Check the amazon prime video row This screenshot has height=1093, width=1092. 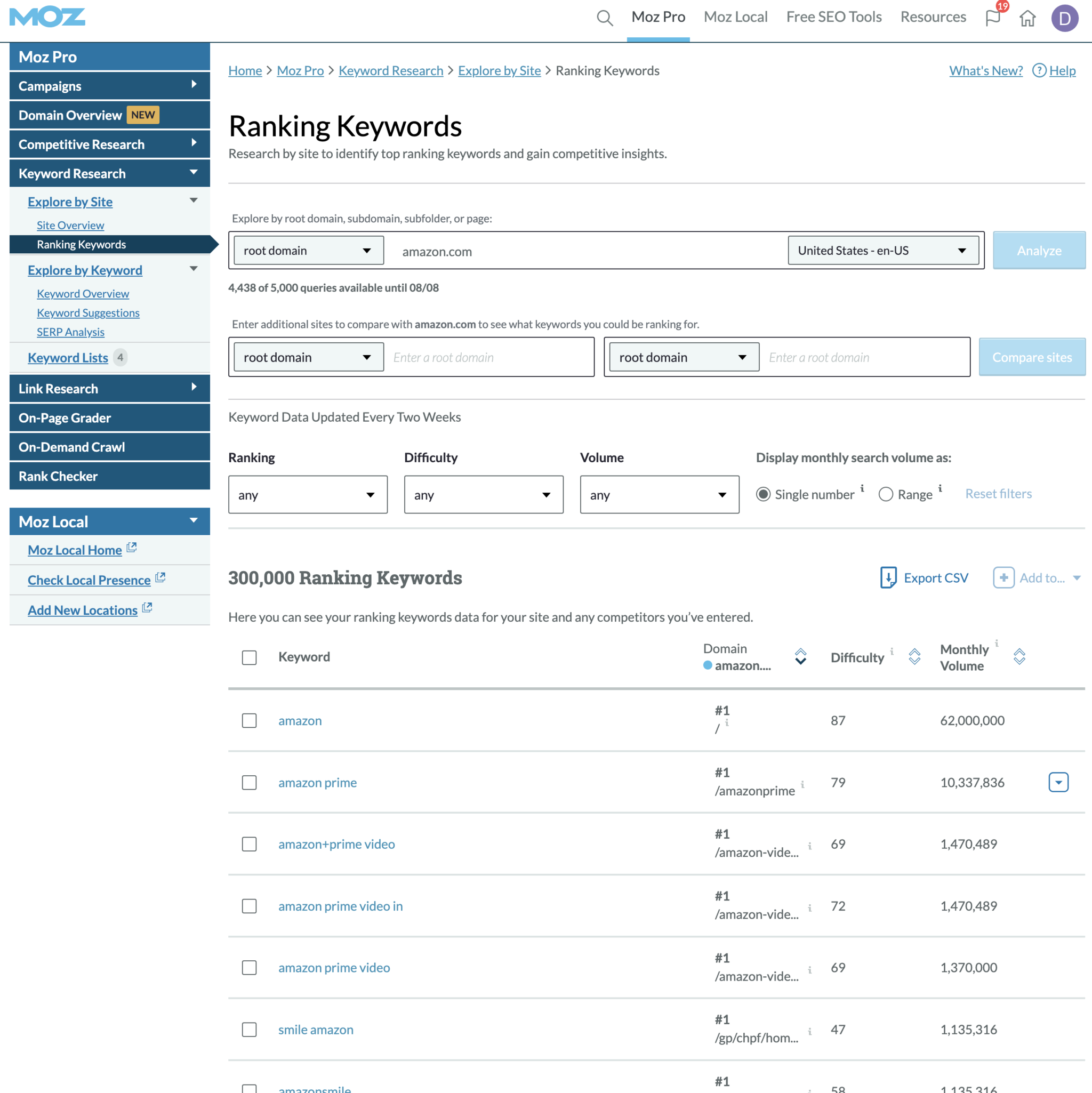[x=249, y=968]
